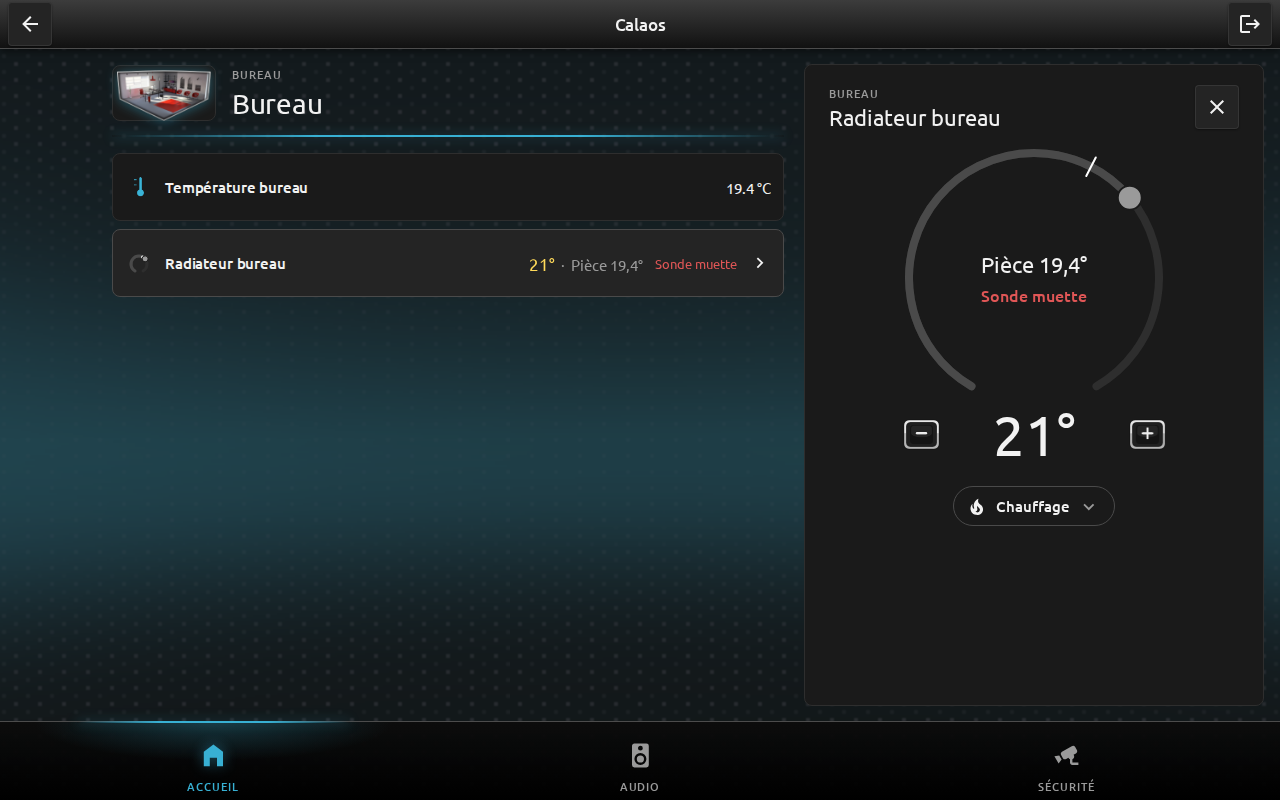Decrease setpoint with the minus button
This screenshot has width=1280, height=800.
pyautogui.click(x=921, y=434)
